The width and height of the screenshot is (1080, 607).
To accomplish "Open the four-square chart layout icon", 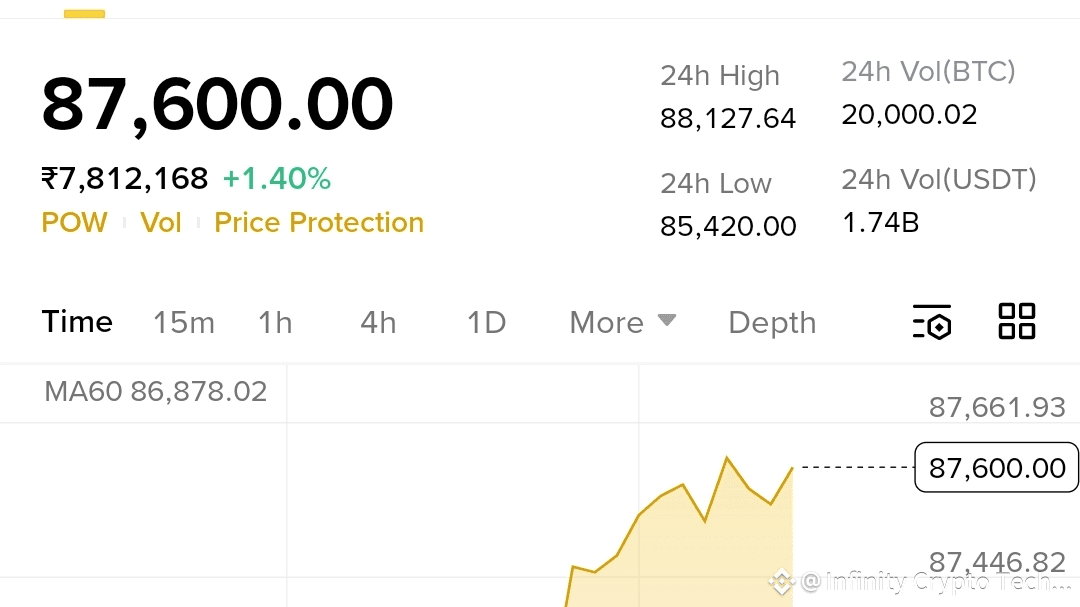I will click(1017, 321).
